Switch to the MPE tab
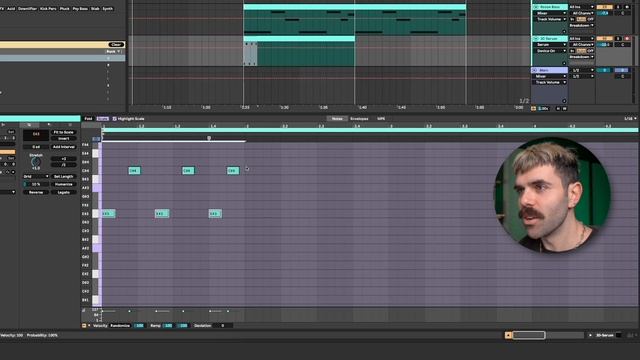640x360 pixels. [381, 119]
